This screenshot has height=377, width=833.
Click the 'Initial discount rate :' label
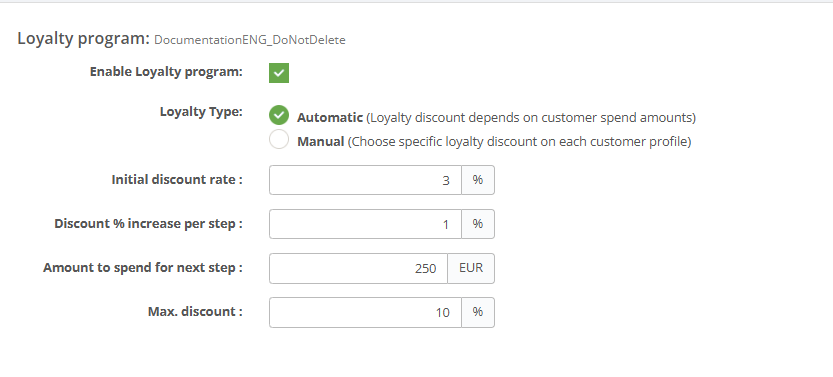click(x=177, y=179)
